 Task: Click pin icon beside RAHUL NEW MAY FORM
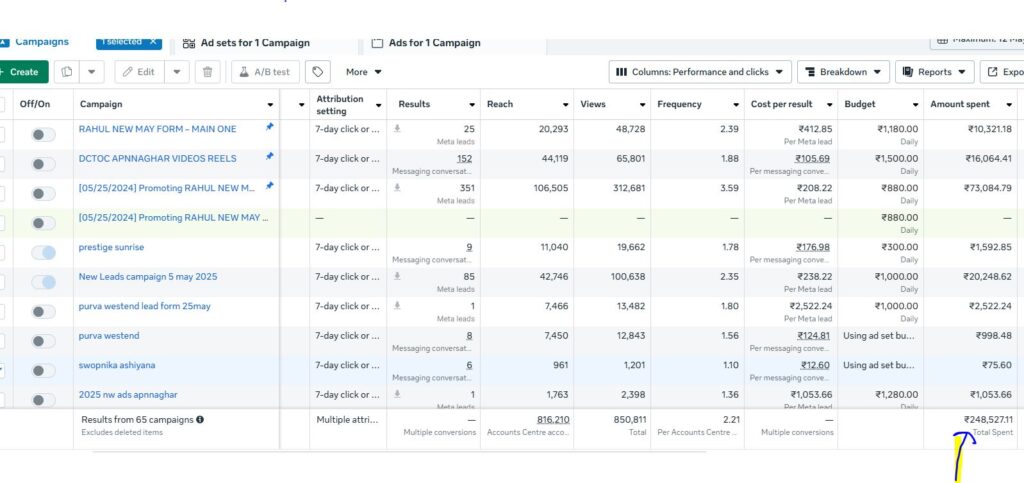click(269, 128)
